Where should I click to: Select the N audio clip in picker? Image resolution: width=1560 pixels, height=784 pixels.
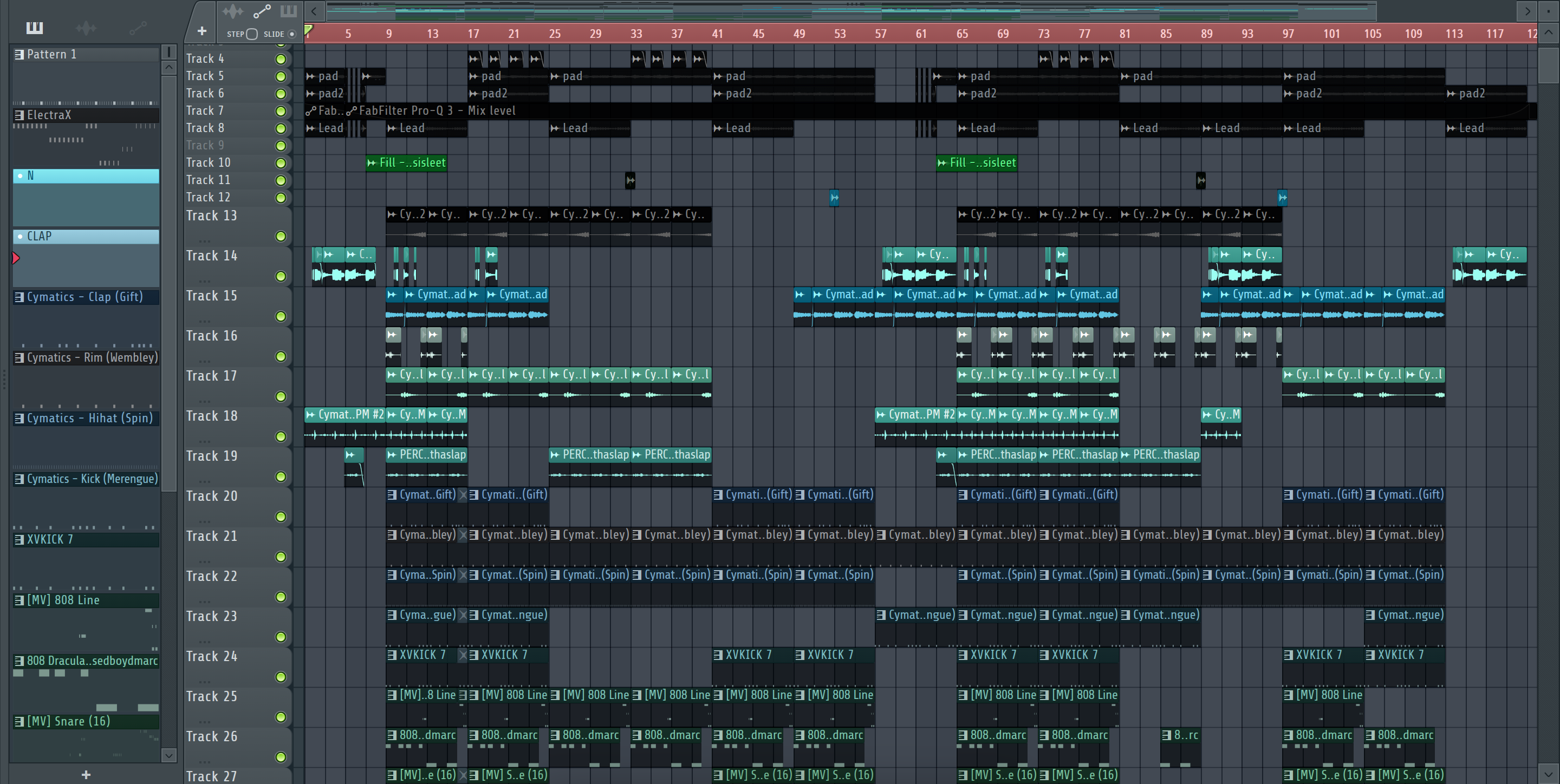tap(86, 175)
